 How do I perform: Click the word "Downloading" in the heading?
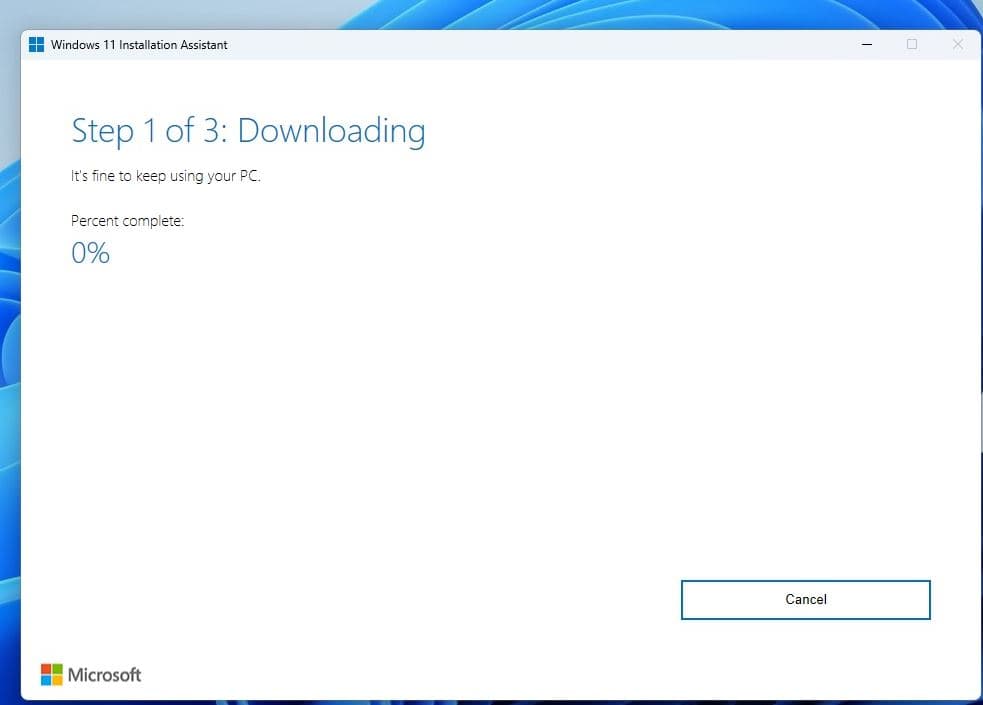331,131
